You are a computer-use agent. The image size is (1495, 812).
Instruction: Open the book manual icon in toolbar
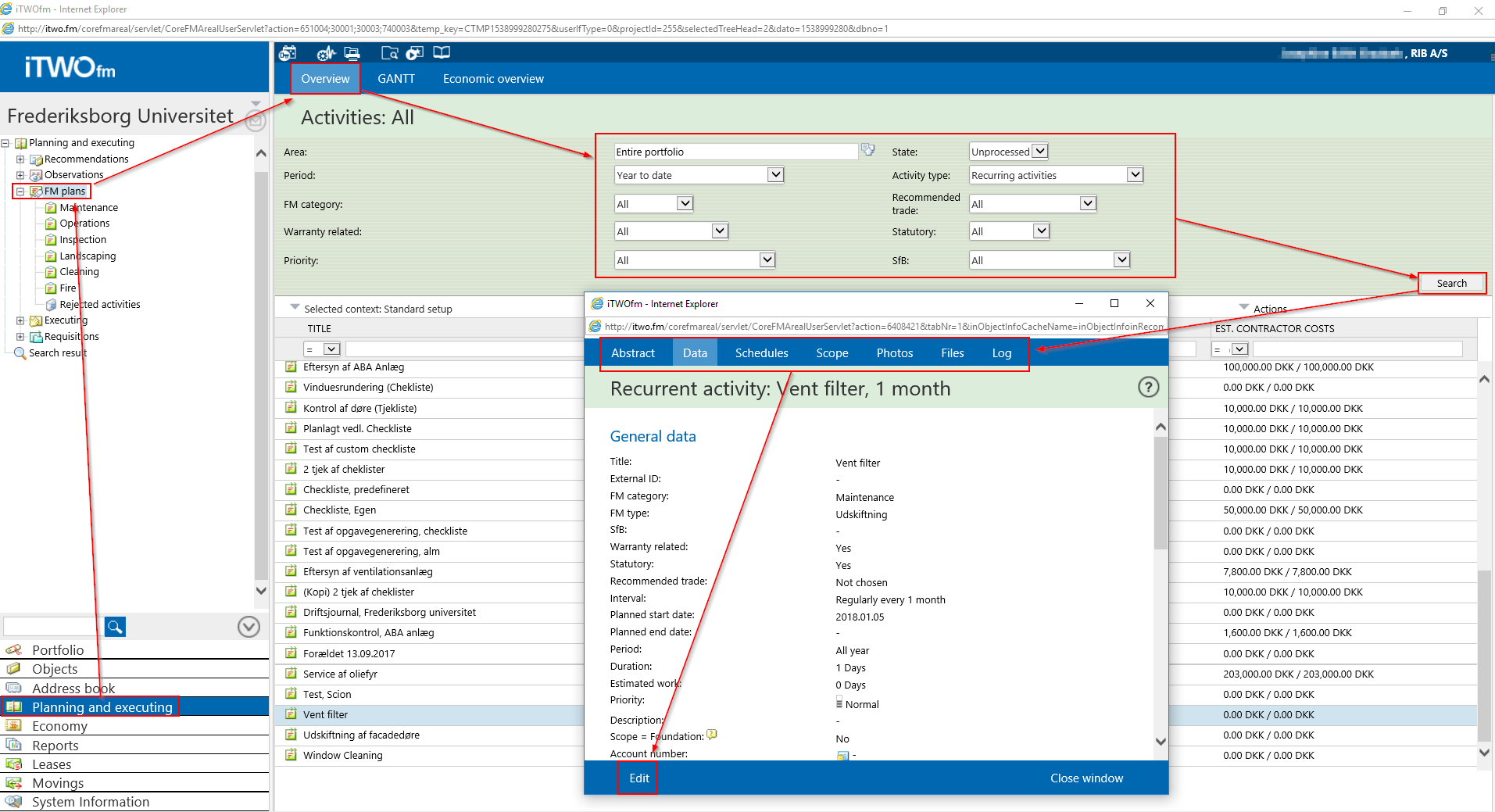click(442, 53)
